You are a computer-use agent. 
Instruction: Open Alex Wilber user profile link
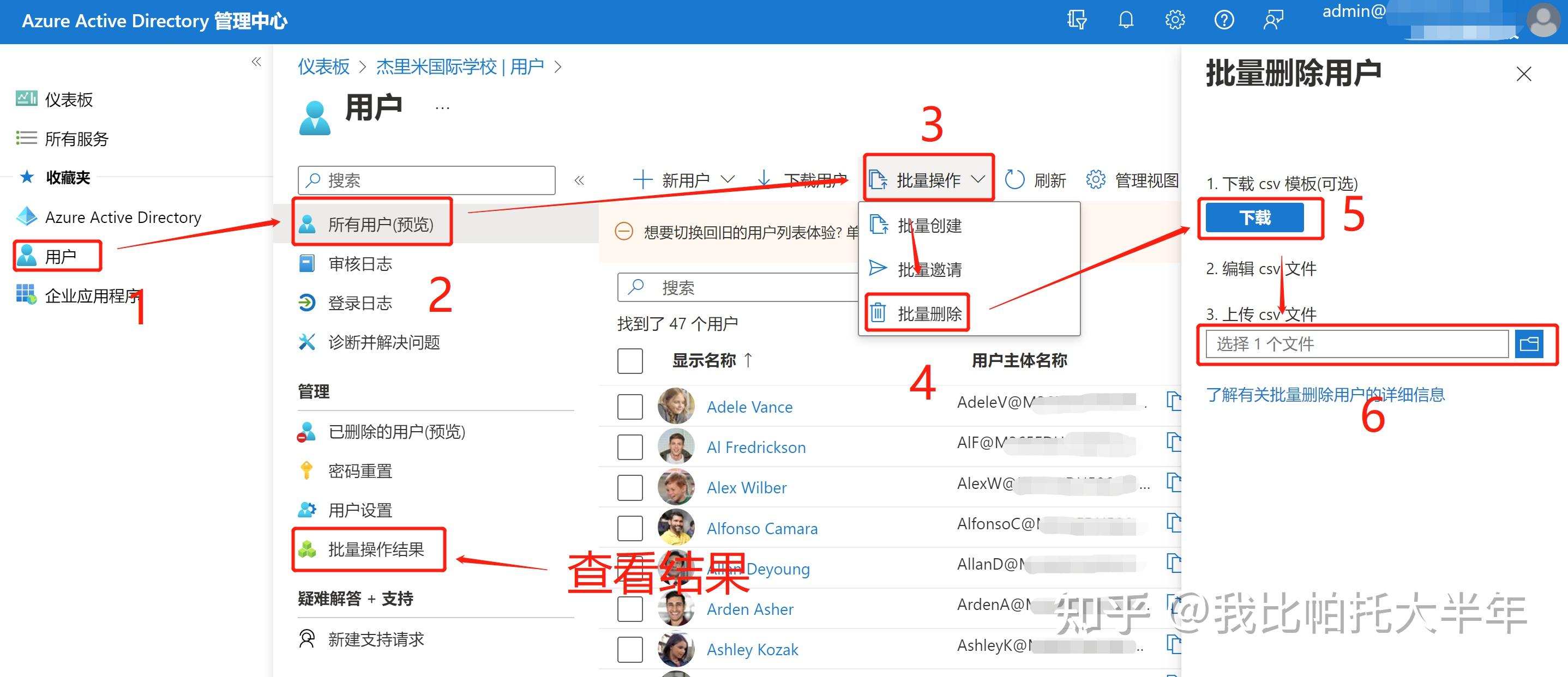747,487
